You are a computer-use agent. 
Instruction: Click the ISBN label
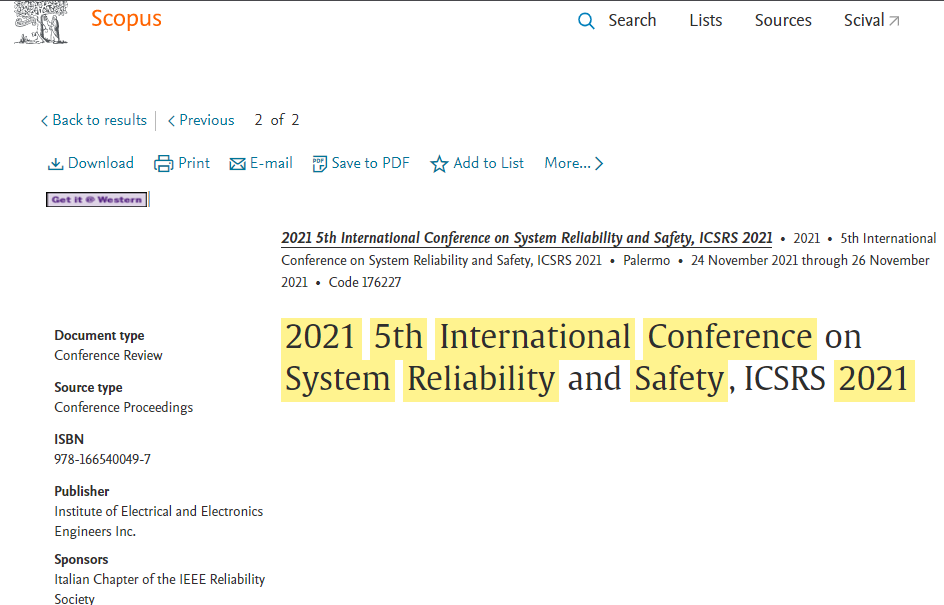pos(69,439)
